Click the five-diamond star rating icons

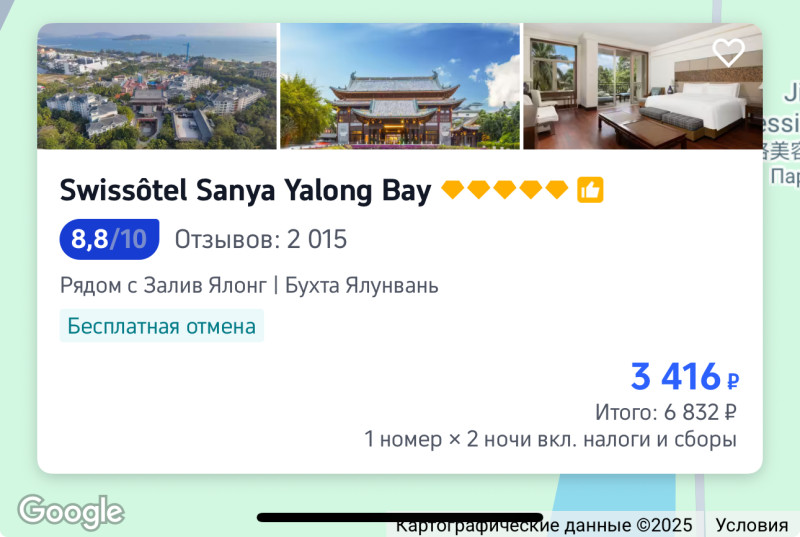coord(505,190)
